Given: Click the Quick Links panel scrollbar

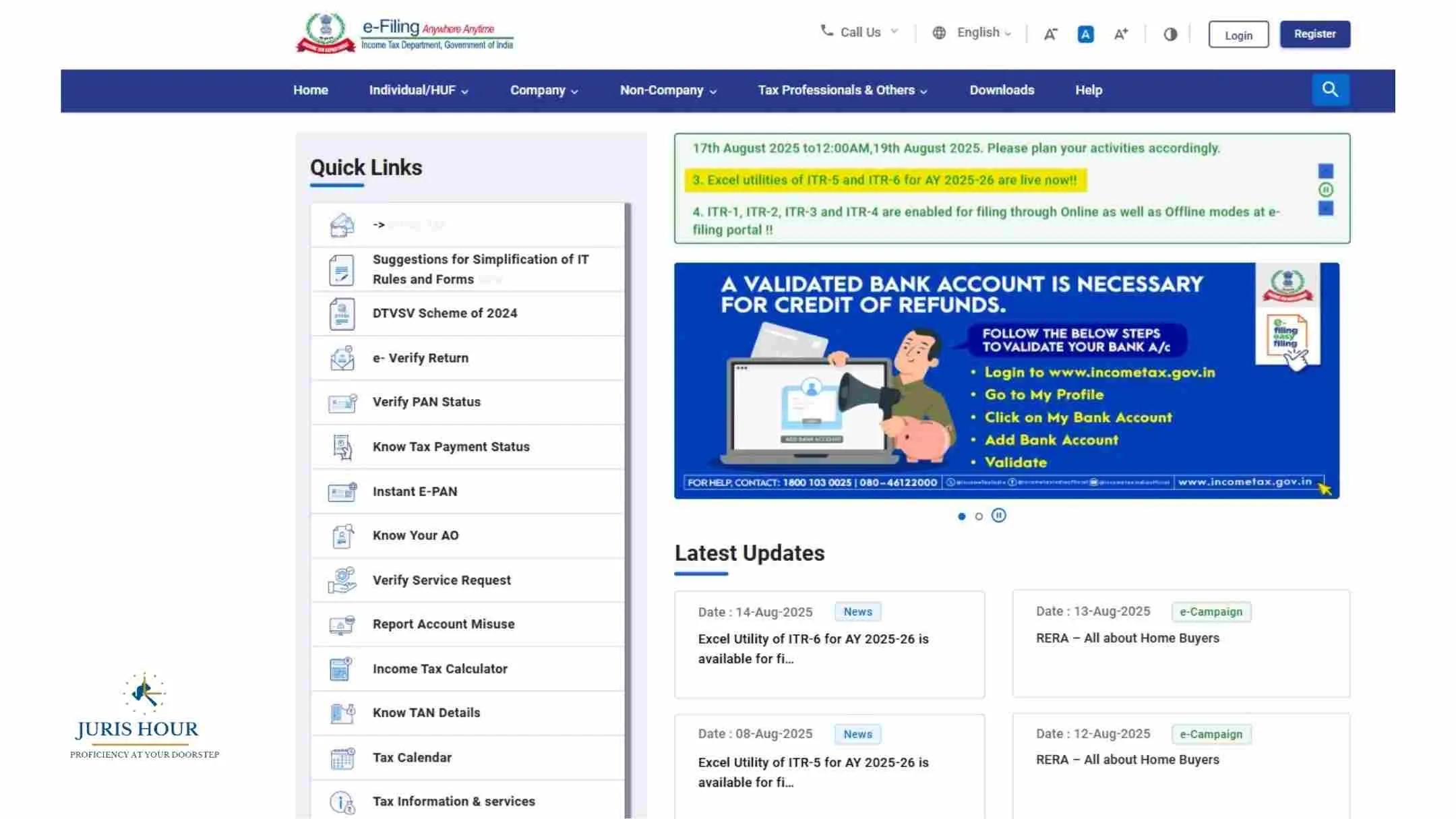Looking at the screenshot, I should click(628, 510).
